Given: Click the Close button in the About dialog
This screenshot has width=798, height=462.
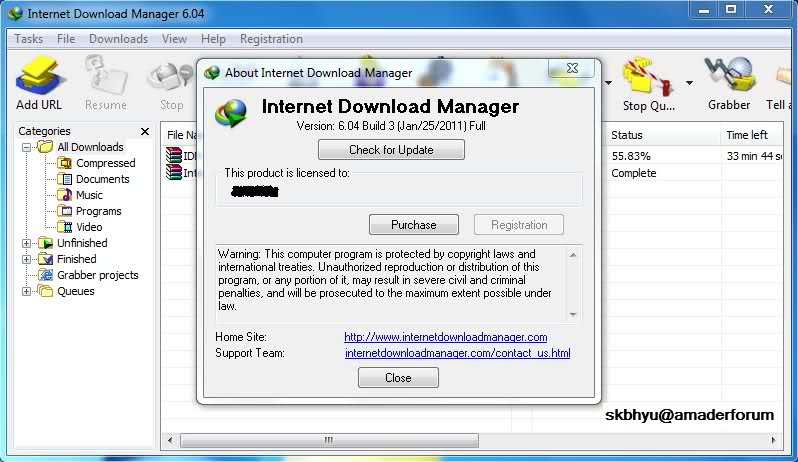Looking at the screenshot, I should (398, 378).
